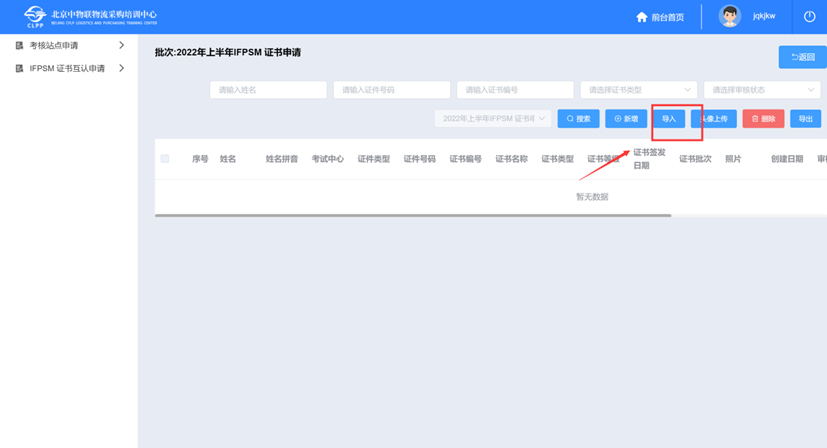The width and height of the screenshot is (827, 448).
Task: Click the home icon beside 前台首页
Action: [x=642, y=17]
